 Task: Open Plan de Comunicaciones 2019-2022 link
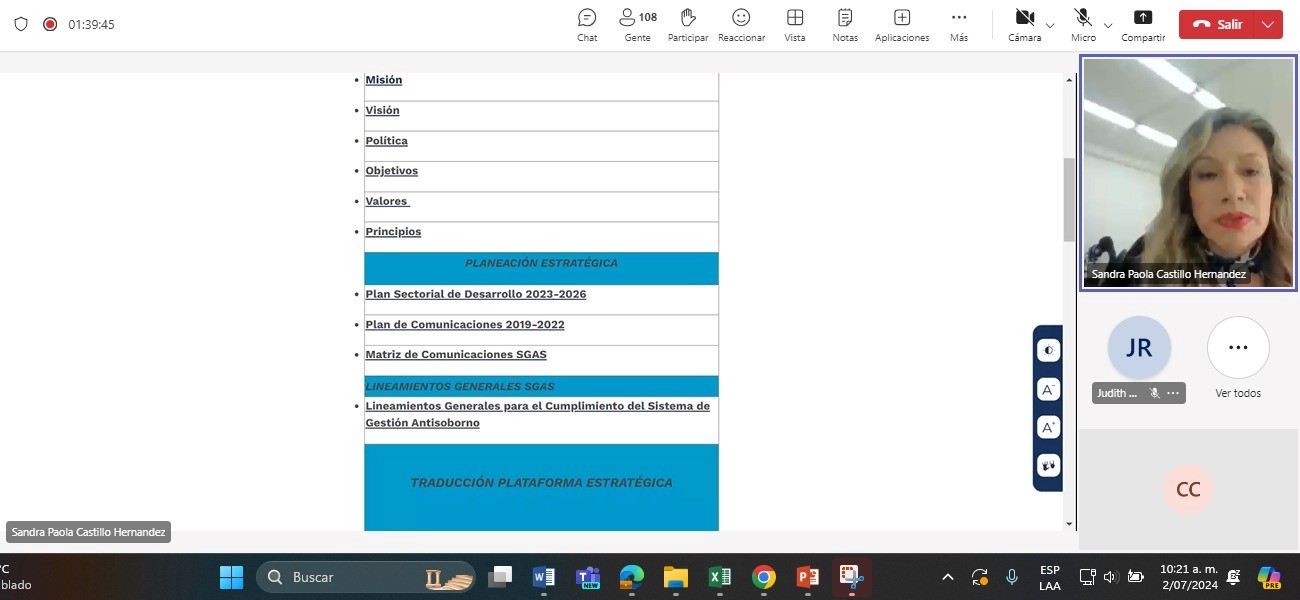[465, 324]
